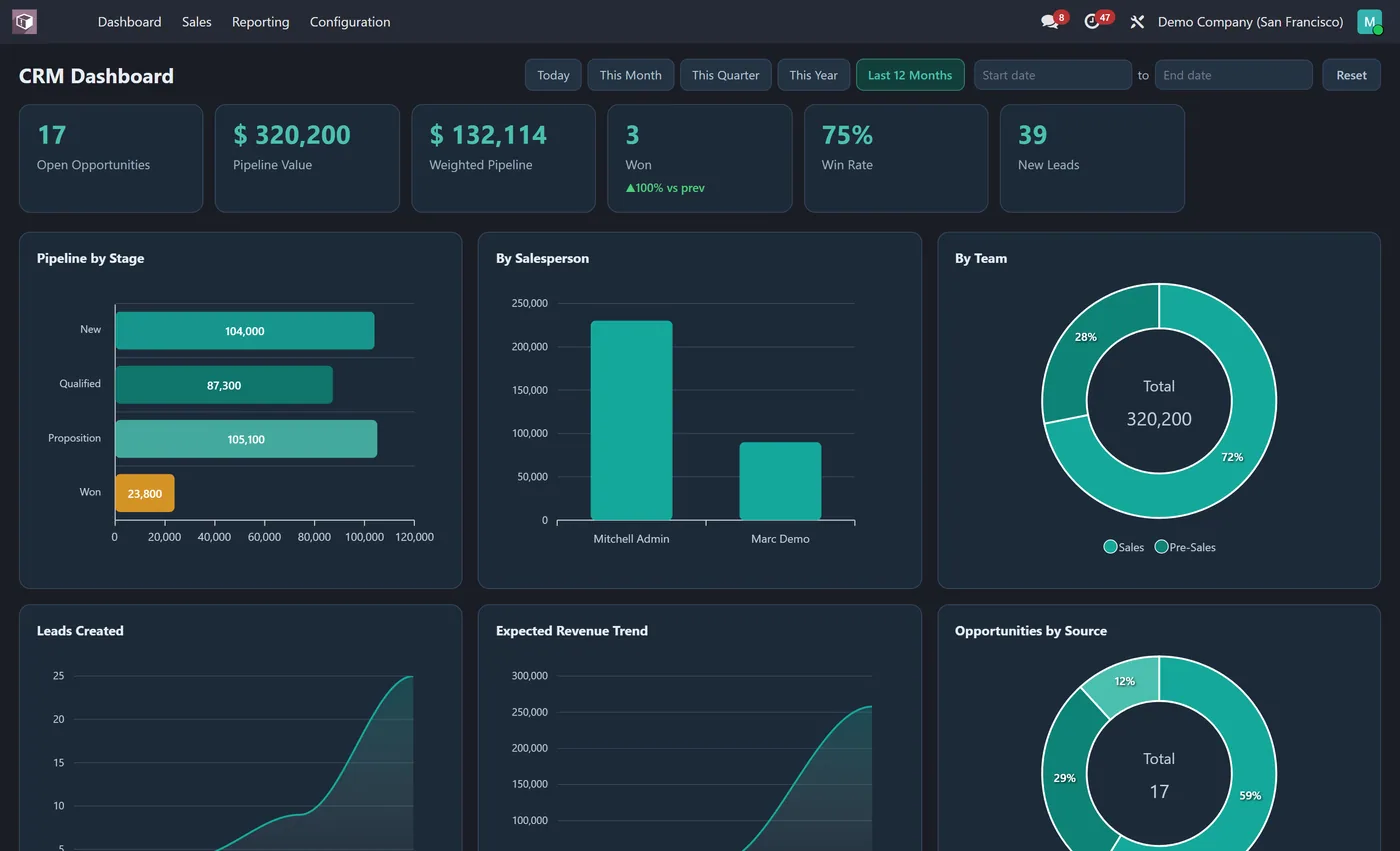Select the 59% source donut segment
This screenshot has width=1400, height=851.
tap(1250, 795)
